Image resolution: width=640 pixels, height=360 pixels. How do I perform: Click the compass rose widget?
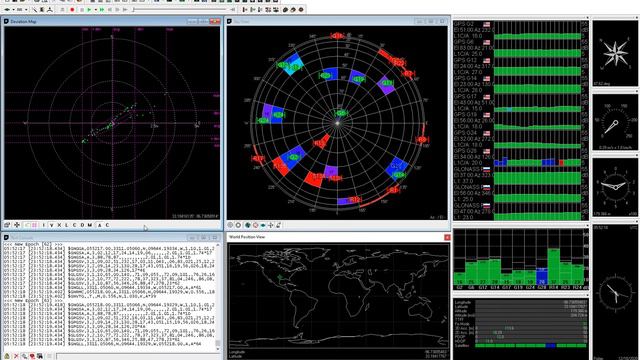point(615,53)
